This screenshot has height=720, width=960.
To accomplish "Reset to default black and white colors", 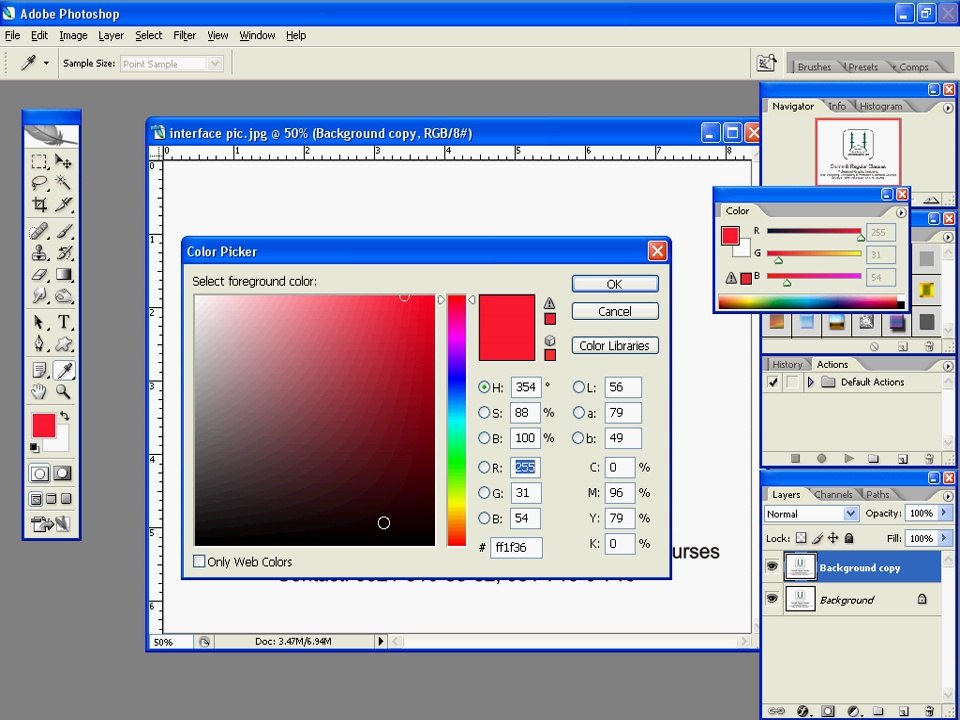I will 34,448.
